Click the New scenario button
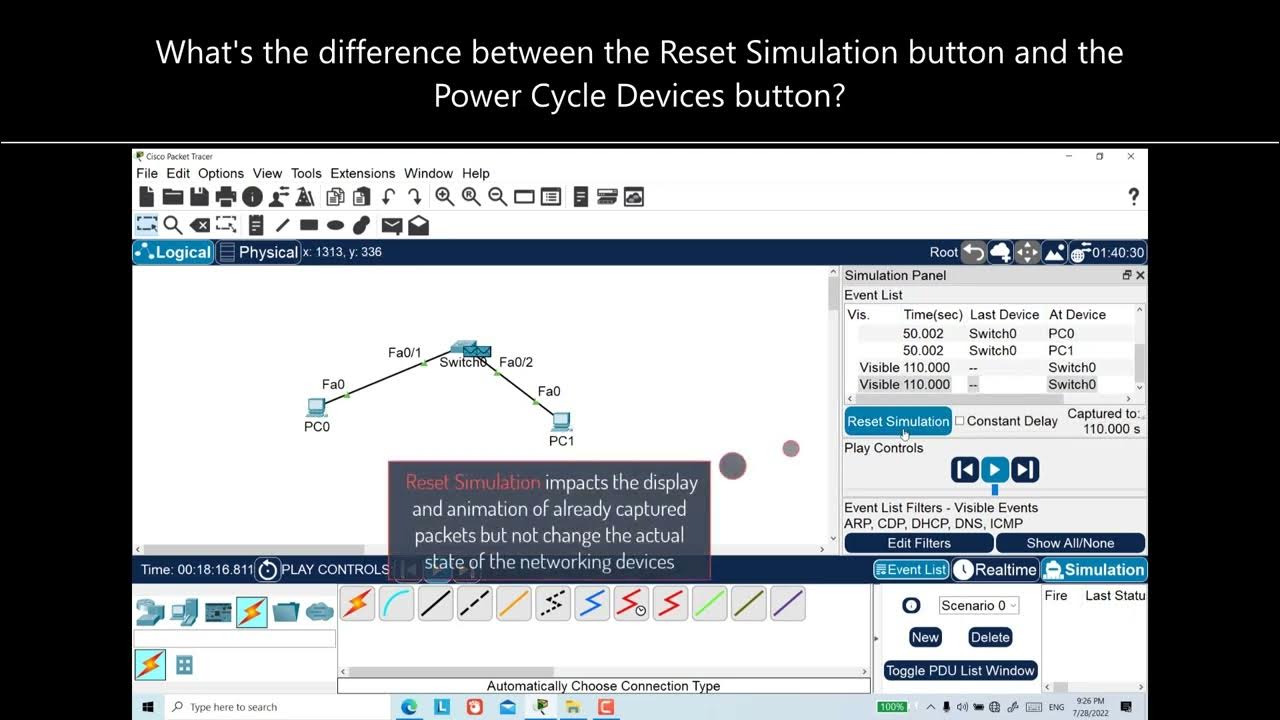 [x=925, y=637]
